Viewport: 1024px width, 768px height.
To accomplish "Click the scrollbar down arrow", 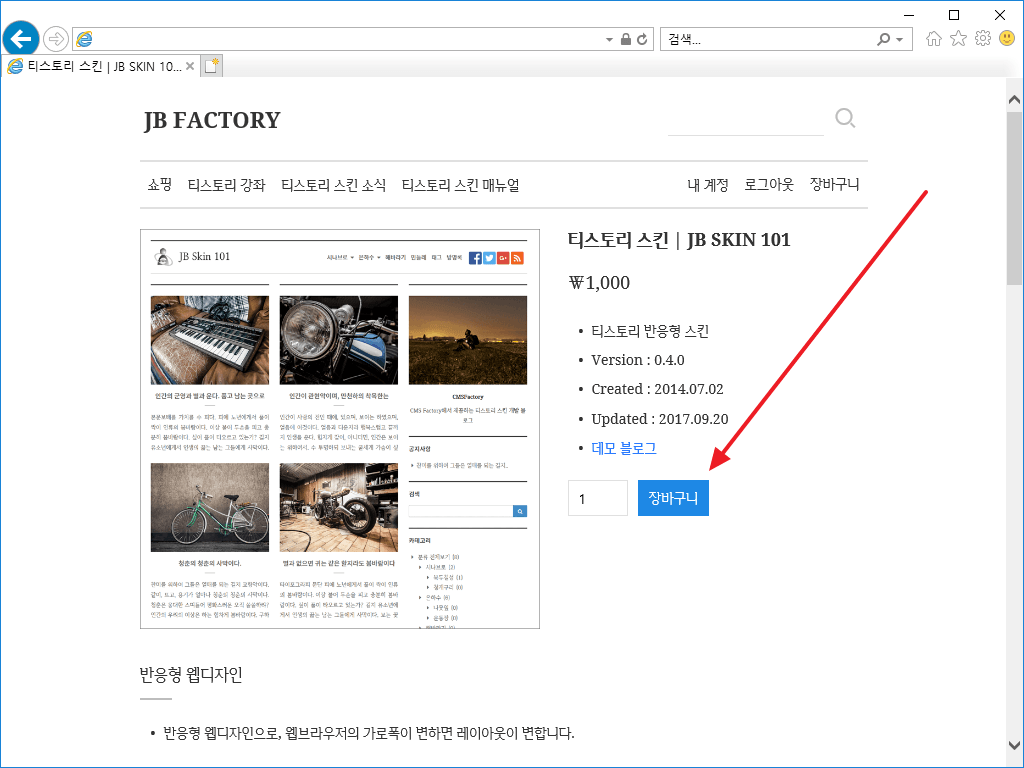I will (1014, 745).
